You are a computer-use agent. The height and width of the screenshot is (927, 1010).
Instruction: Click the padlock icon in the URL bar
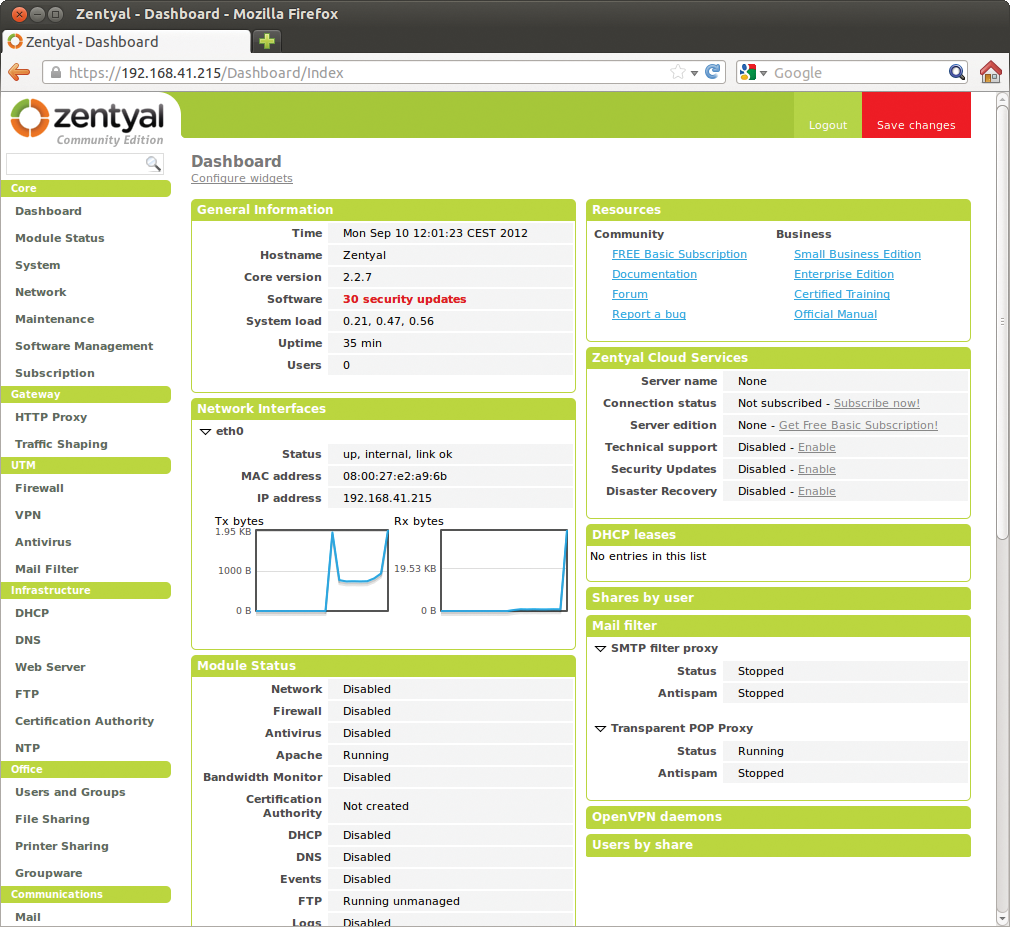pos(56,72)
